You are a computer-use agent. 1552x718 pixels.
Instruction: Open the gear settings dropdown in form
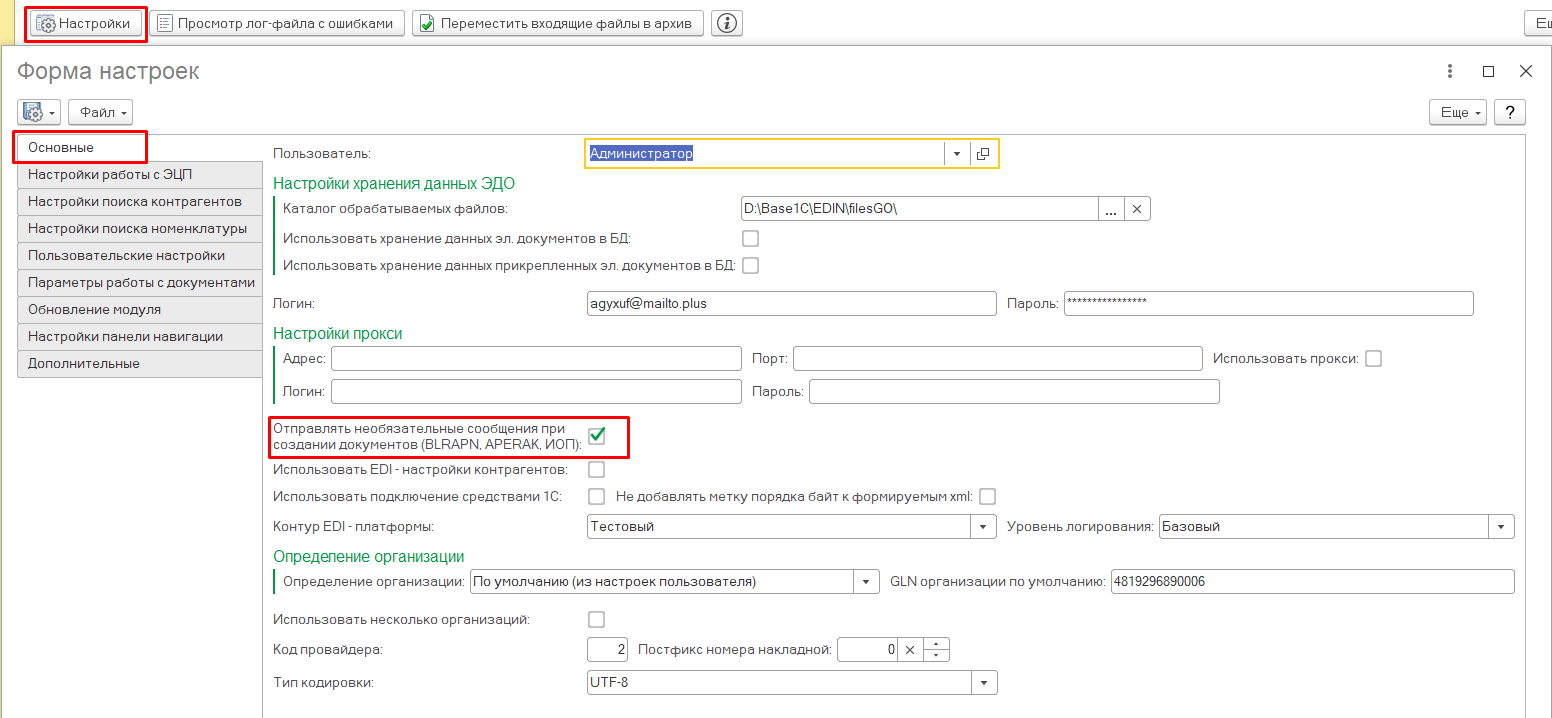coord(39,113)
